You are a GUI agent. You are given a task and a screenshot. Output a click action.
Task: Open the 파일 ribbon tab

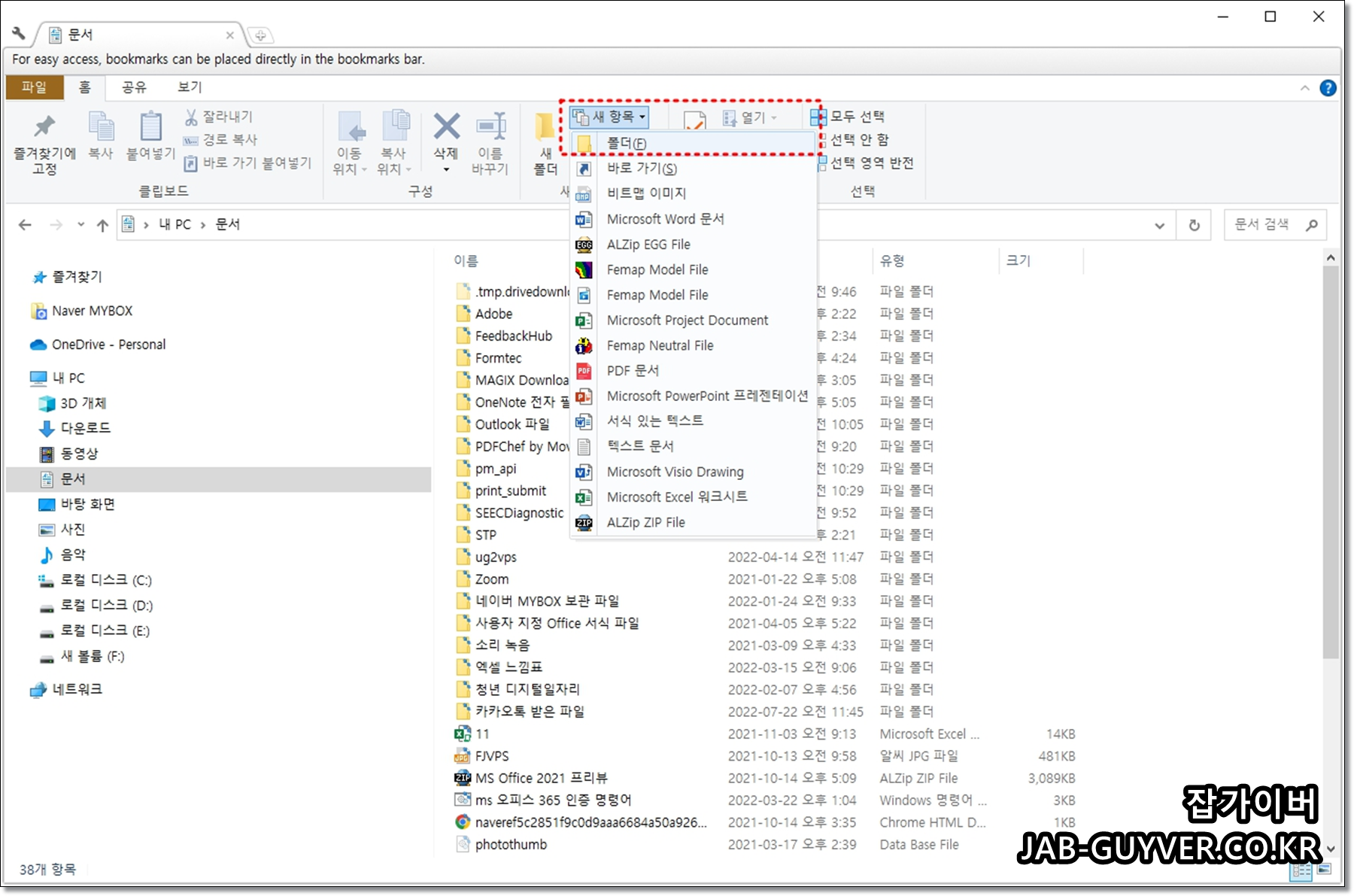(x=34, y=87)
